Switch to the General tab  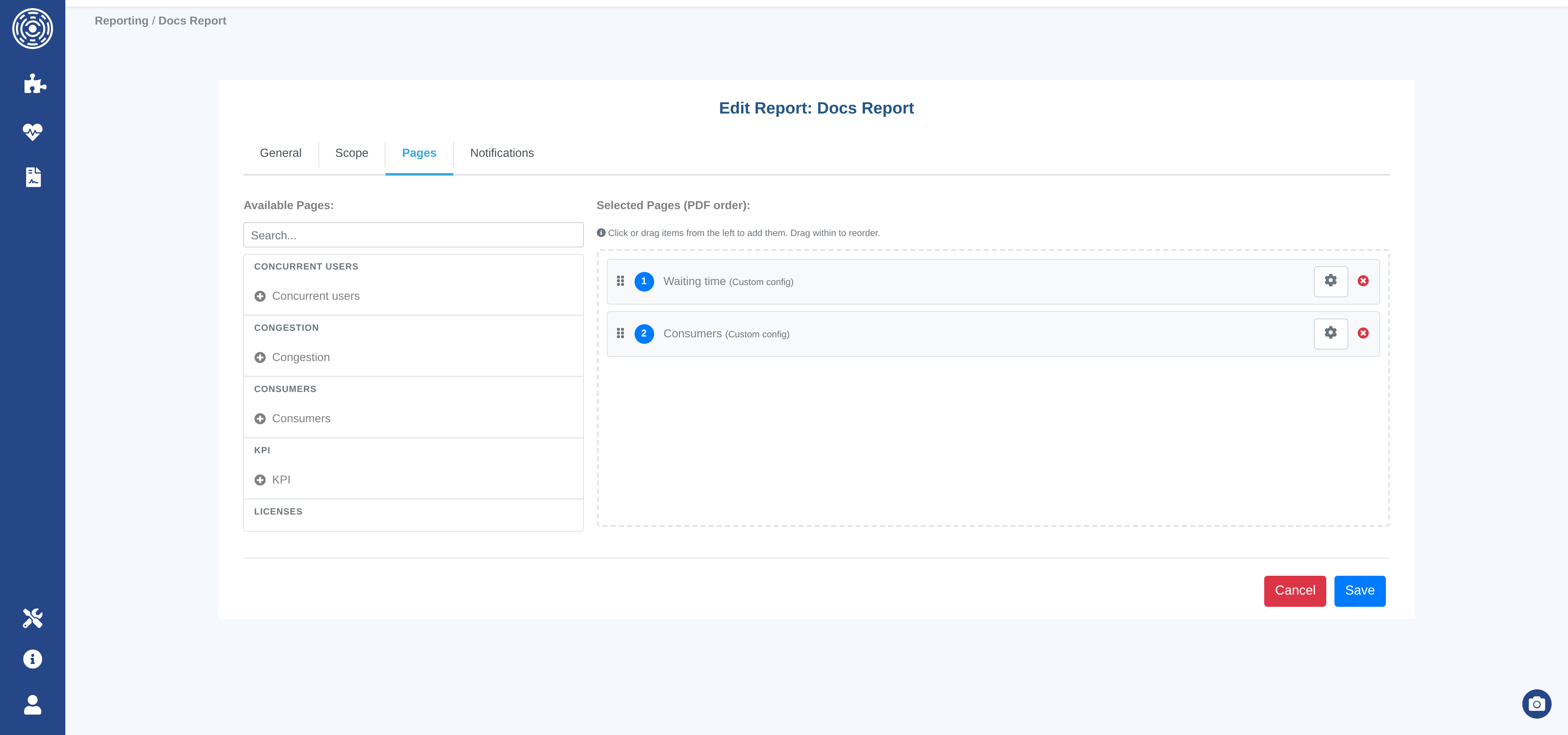point(281,153)
